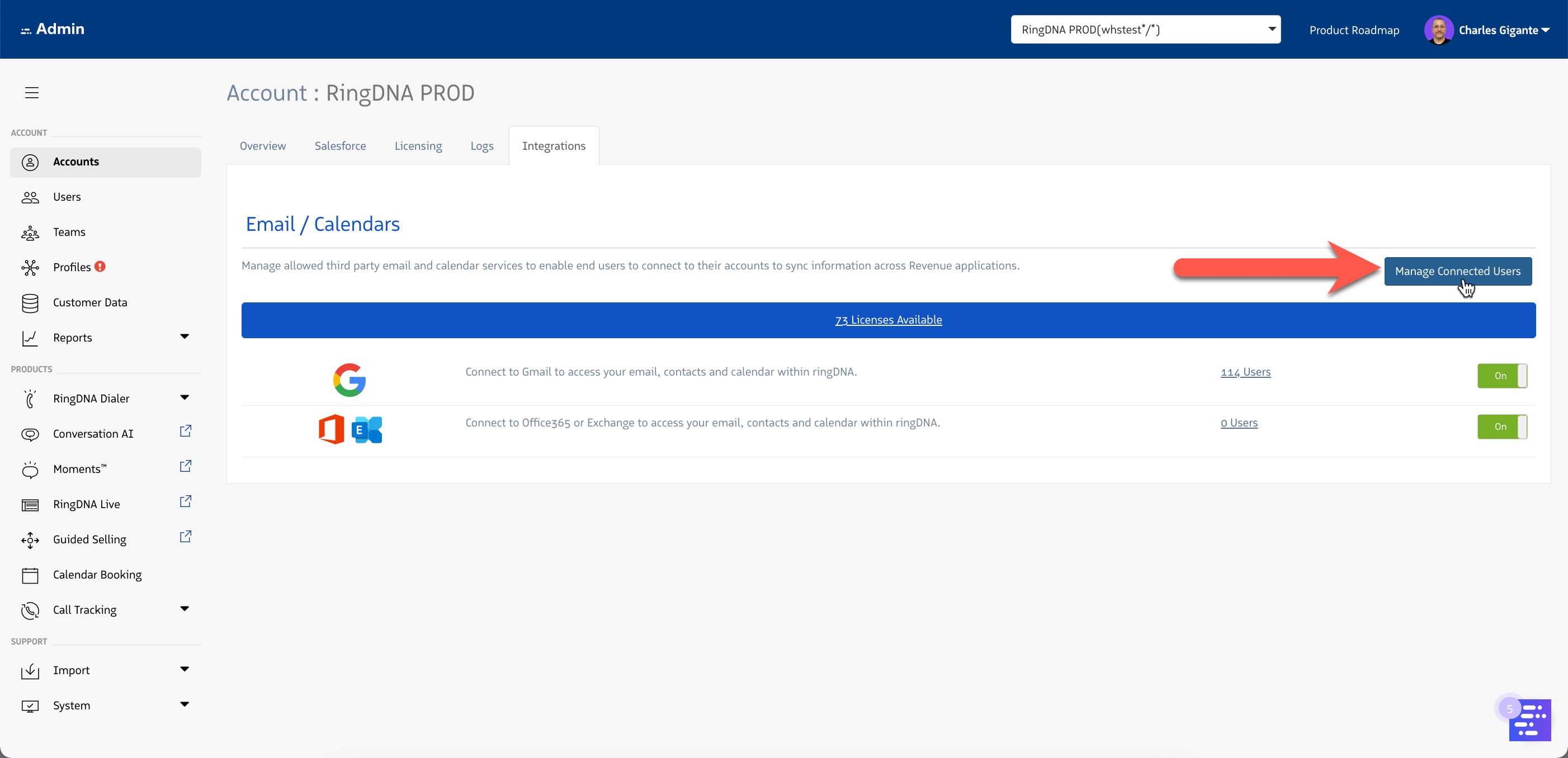Open the RingDNA Live list icon
The width and height of the screenshot is (1568, 758).
(30, 505)
